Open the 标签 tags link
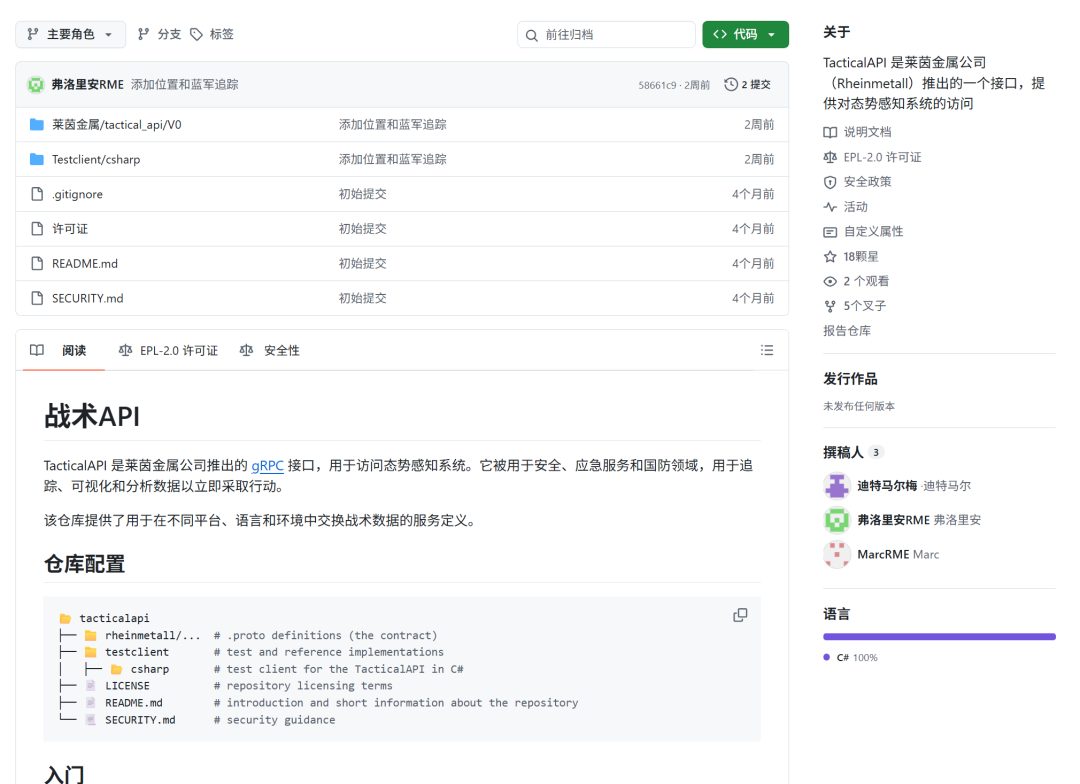Screen dimensions: 1080x784 tap(212, 34)
